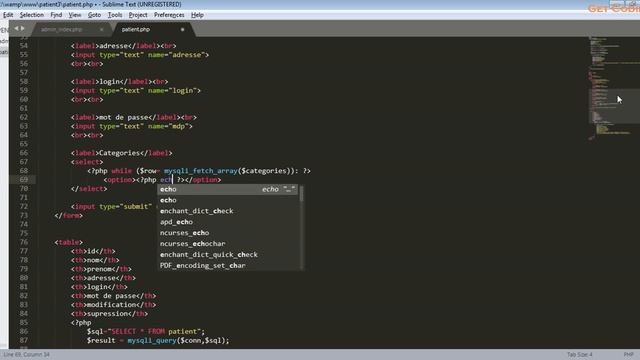Click the opening table tag on line 76
The image size is (640, 360).
point(69,242)
